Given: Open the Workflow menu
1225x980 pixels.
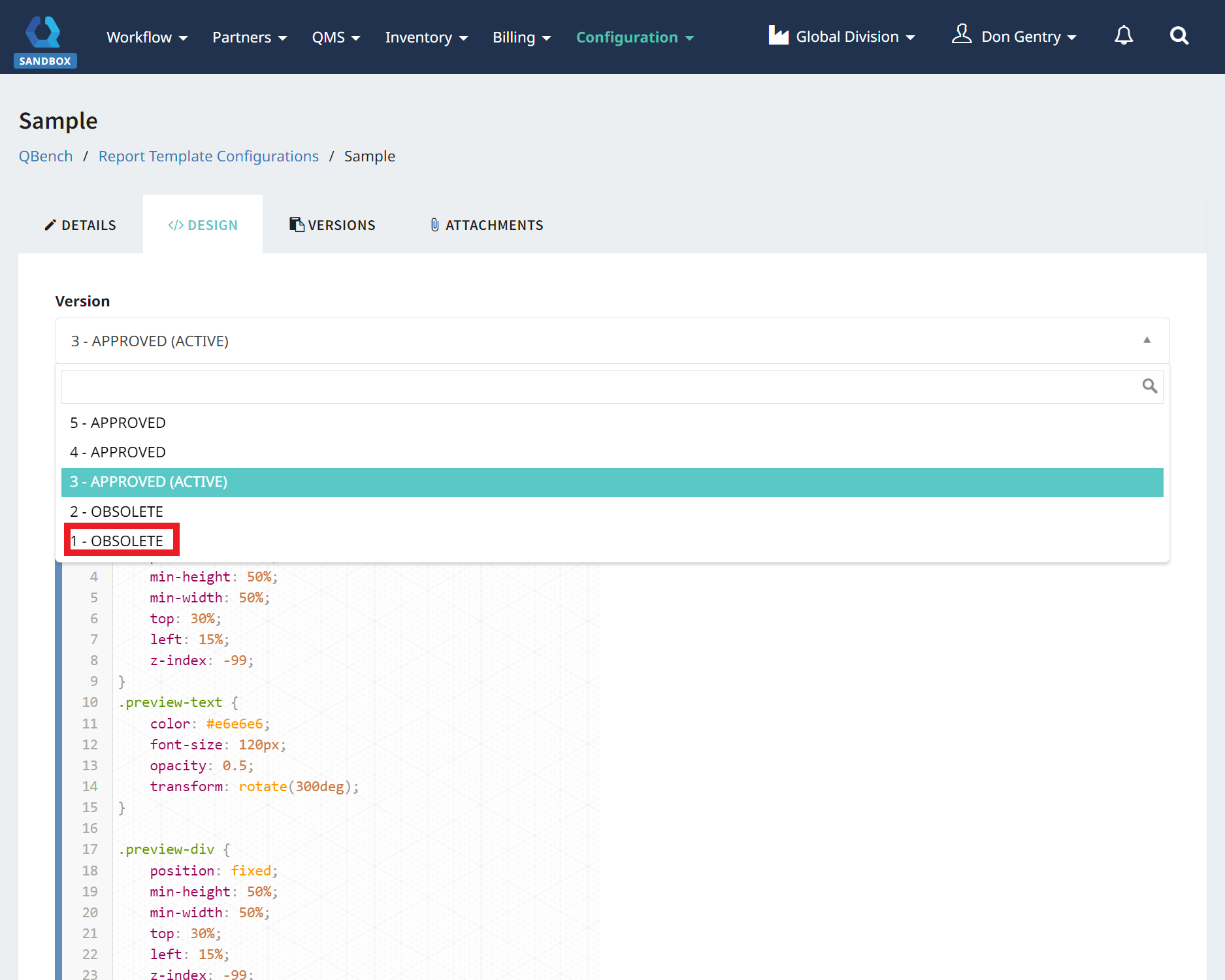Looking at the screenshot, I should 147,37.
